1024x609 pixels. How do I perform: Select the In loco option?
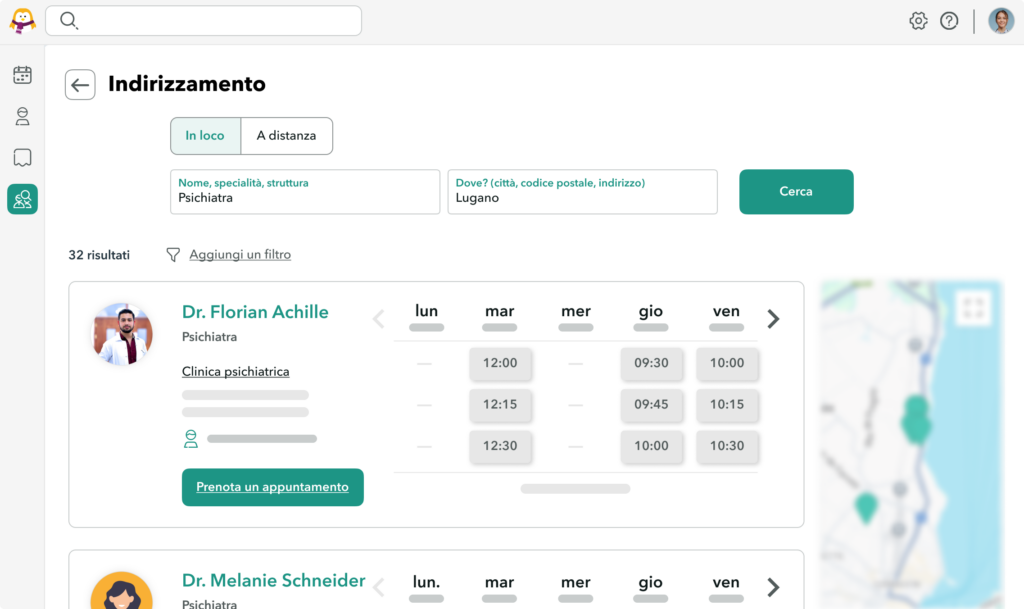[x=205, y=135]
